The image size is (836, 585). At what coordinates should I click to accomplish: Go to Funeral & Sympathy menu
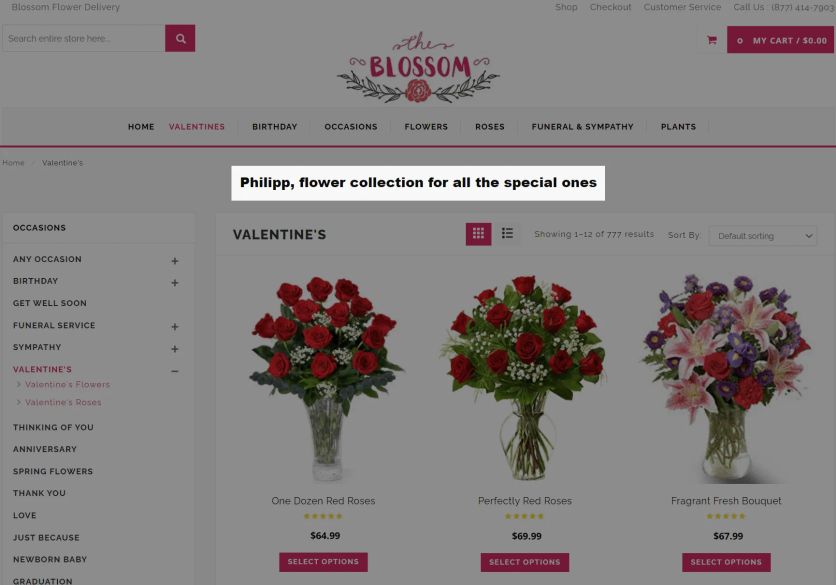(582, 127)
